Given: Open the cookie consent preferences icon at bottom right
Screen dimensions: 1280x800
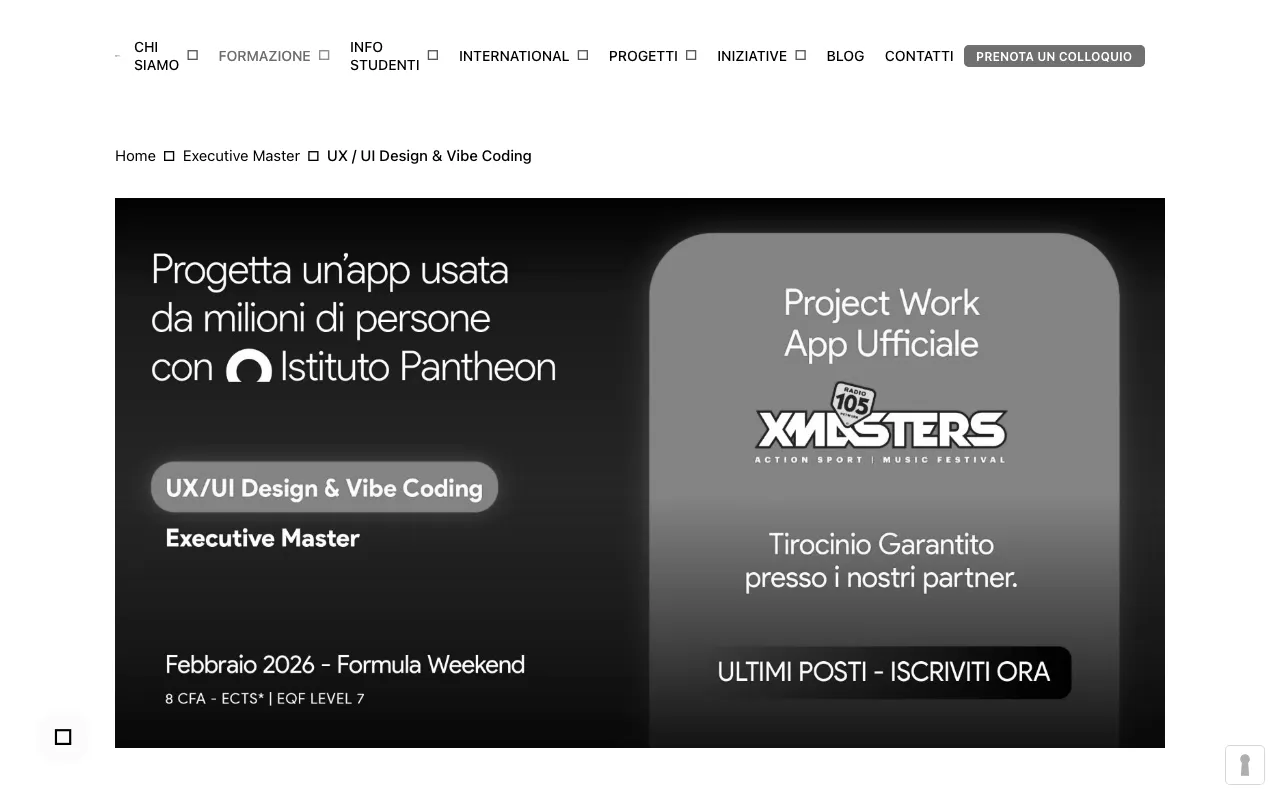Looking at the screenshot, I should [1245, 766].
